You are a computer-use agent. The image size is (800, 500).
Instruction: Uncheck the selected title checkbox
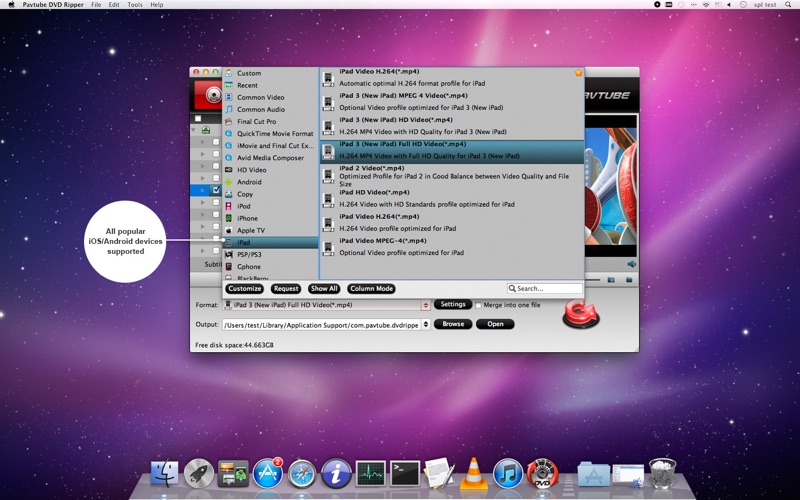216,190
